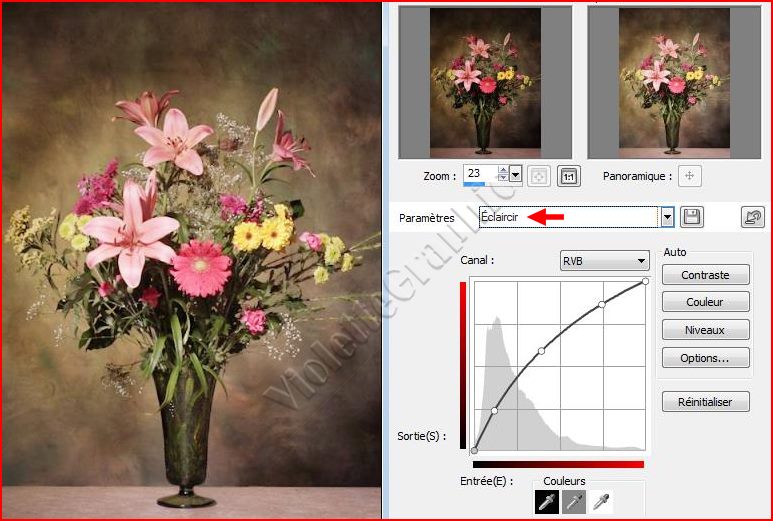Screen dimensions: 773x521
Task: Select the black point eyedropper
Action: pos(547,501)
